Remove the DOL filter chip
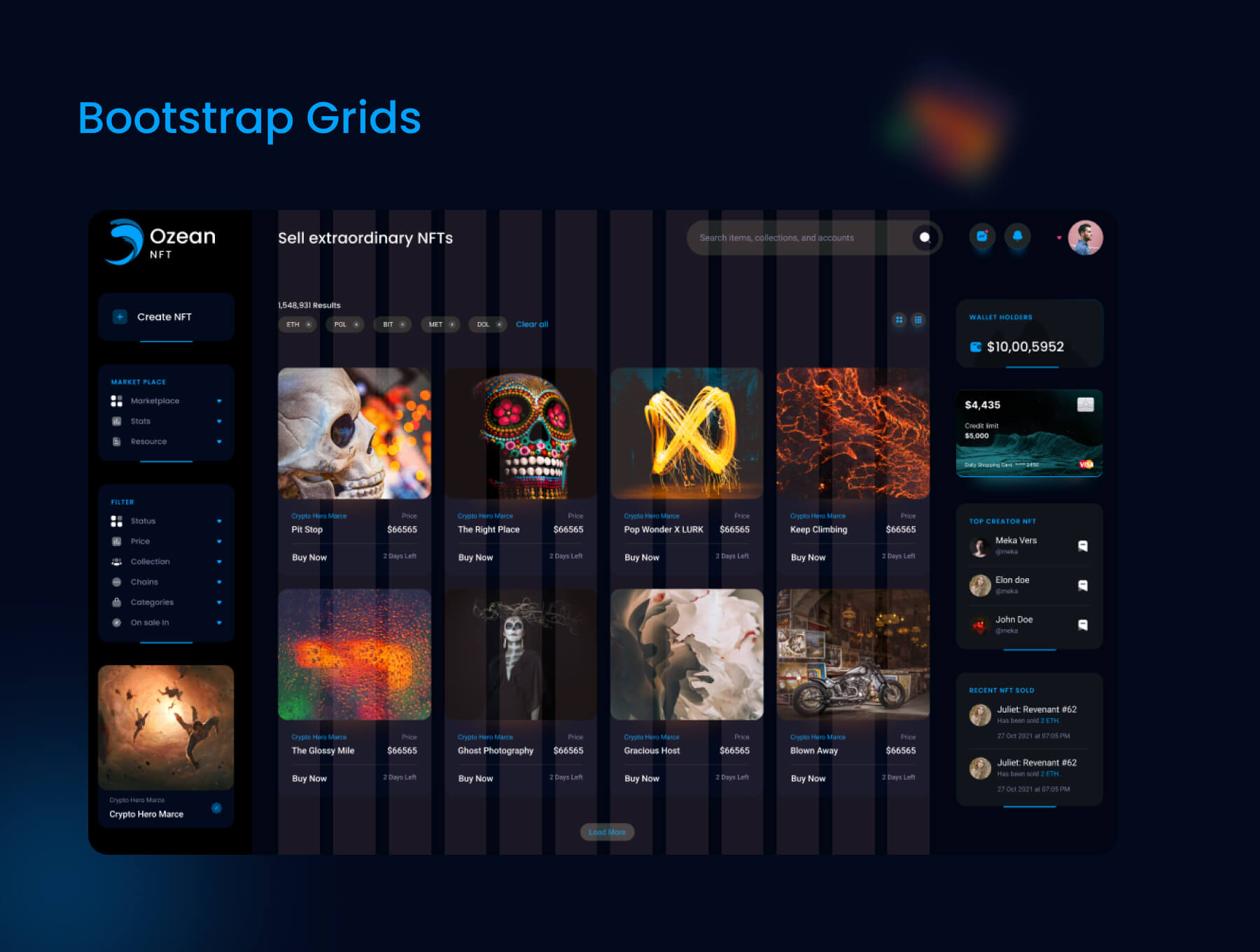Screen dimensions: 1260x952 pyautogui.click(x=499, y=325)
